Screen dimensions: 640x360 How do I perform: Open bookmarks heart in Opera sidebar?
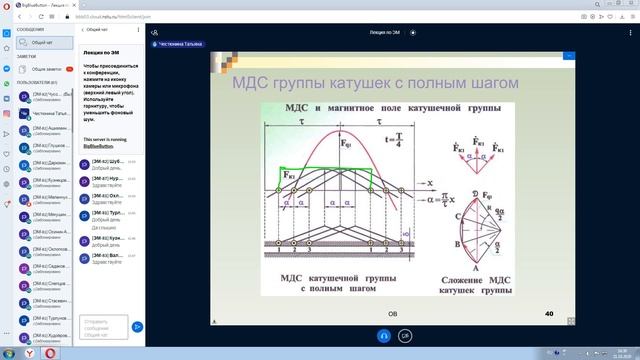(x=7, y=154)
